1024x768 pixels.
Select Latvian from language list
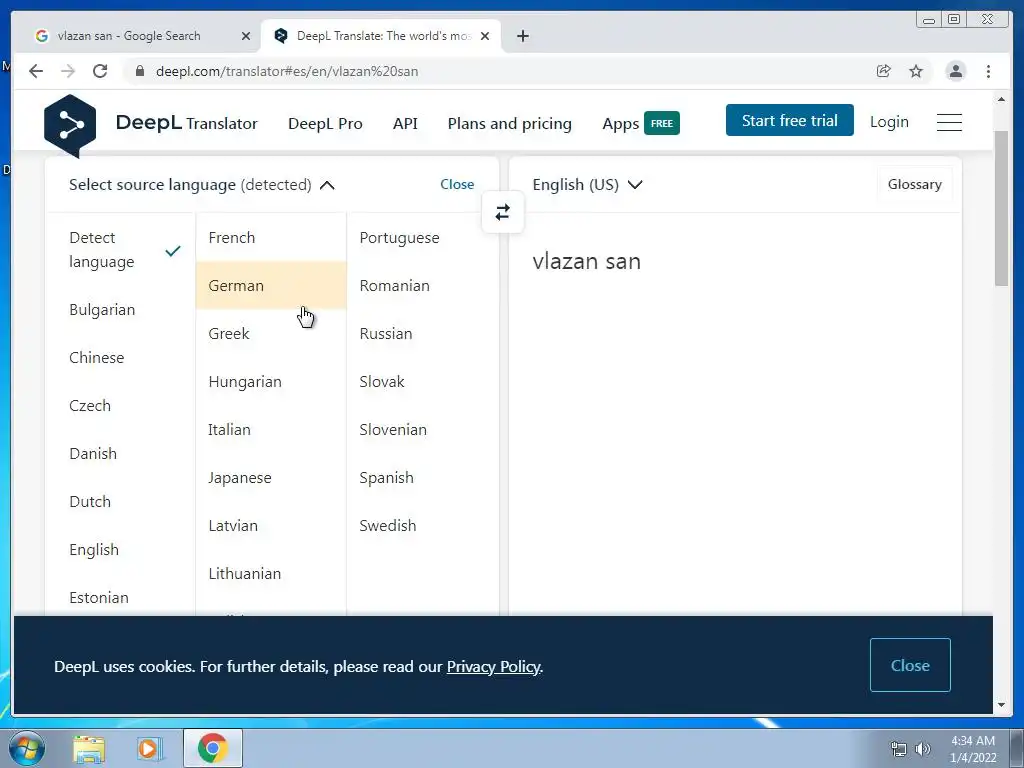pos(271,526)
